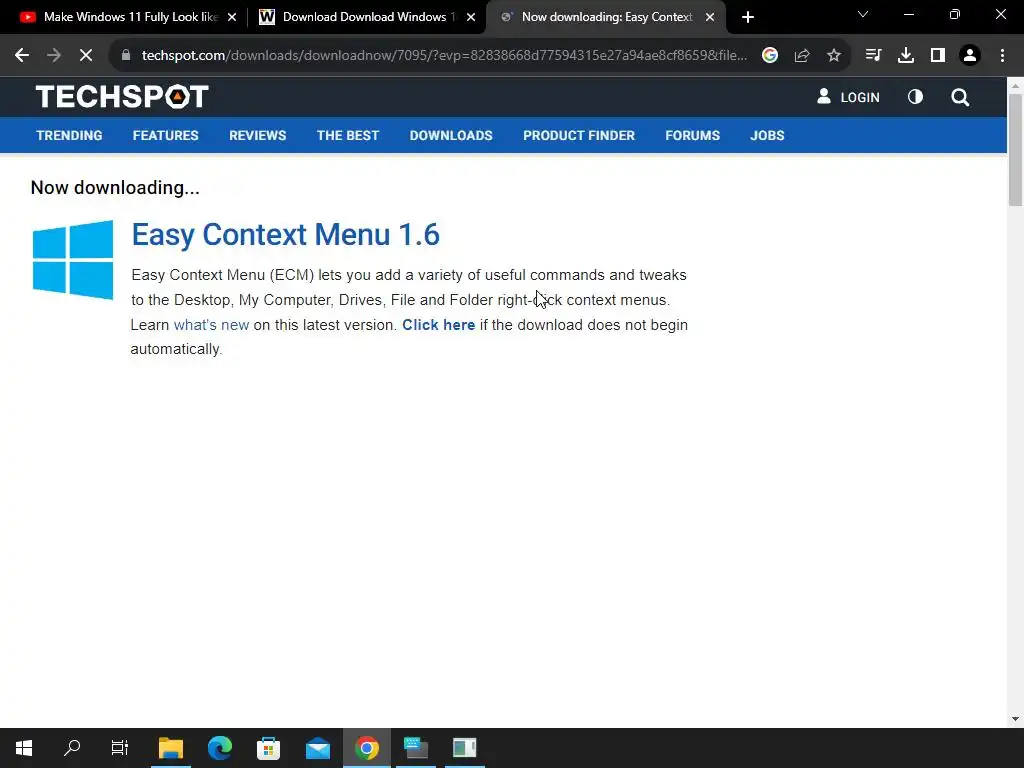Viewport: 1024px width, 768px height.
Task: Open TechSpot search icon
Action: pos(960,97)
